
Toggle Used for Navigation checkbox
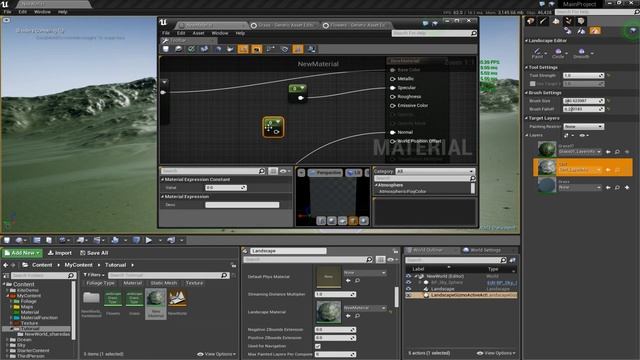[x=318, y=346]
